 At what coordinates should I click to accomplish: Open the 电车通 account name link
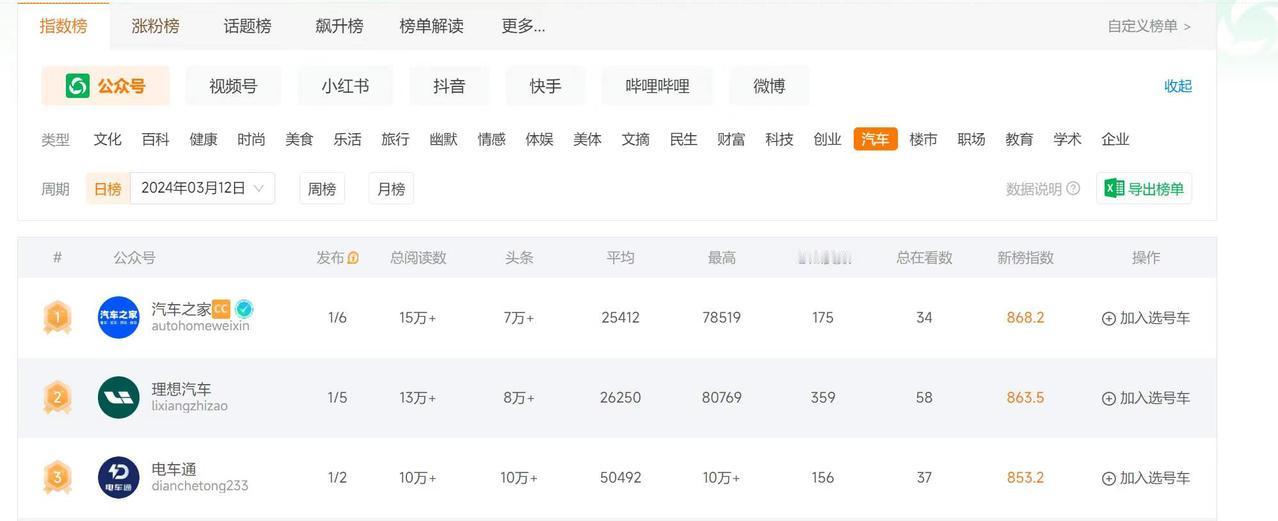click(174, 469)
